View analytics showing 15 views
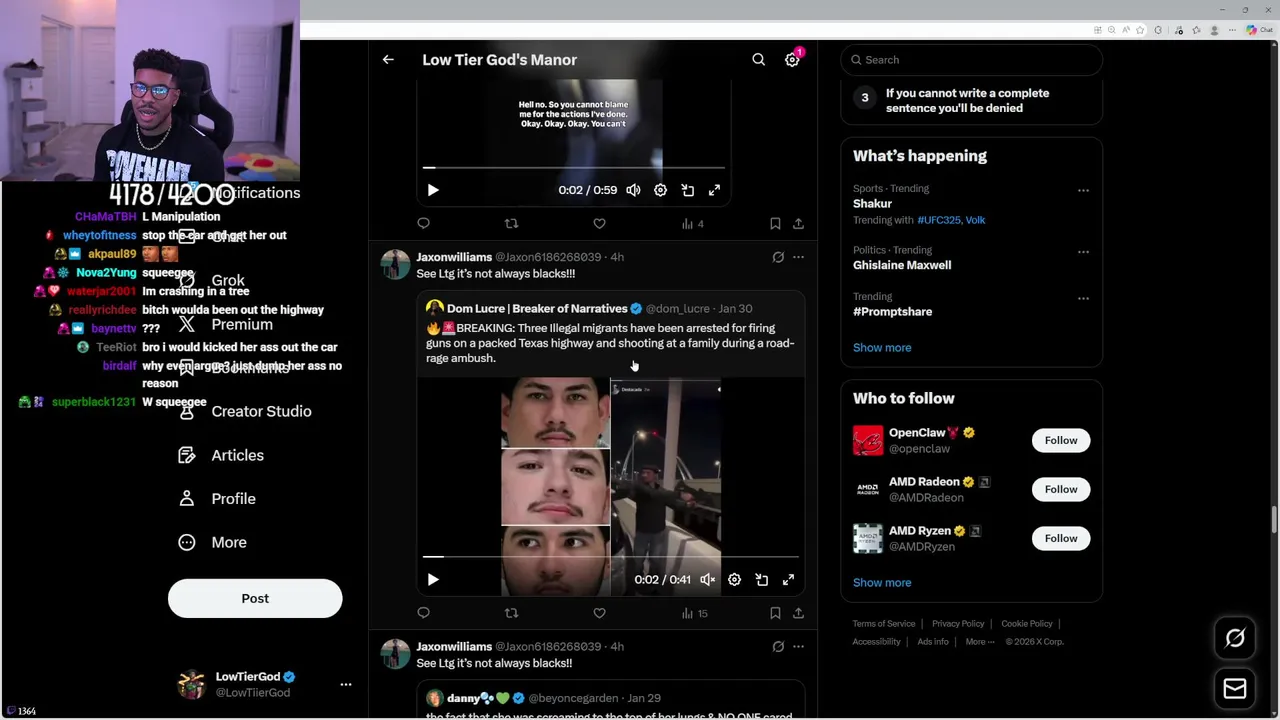The image size is (1280, 720). [695, 613]
